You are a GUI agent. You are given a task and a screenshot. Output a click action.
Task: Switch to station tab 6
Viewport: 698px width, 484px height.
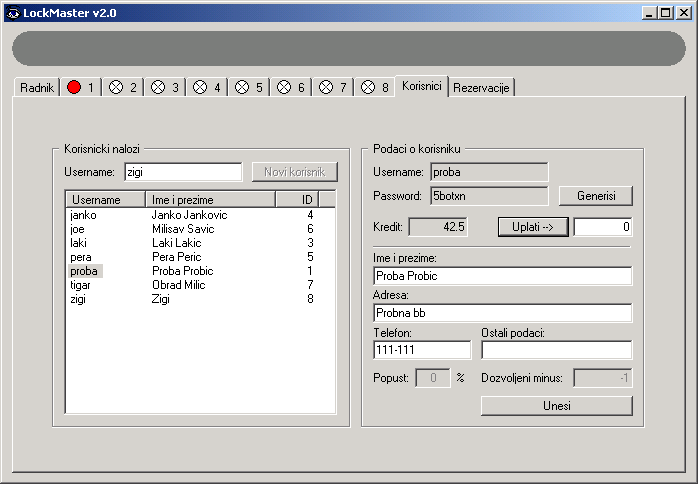pos(291,87)
